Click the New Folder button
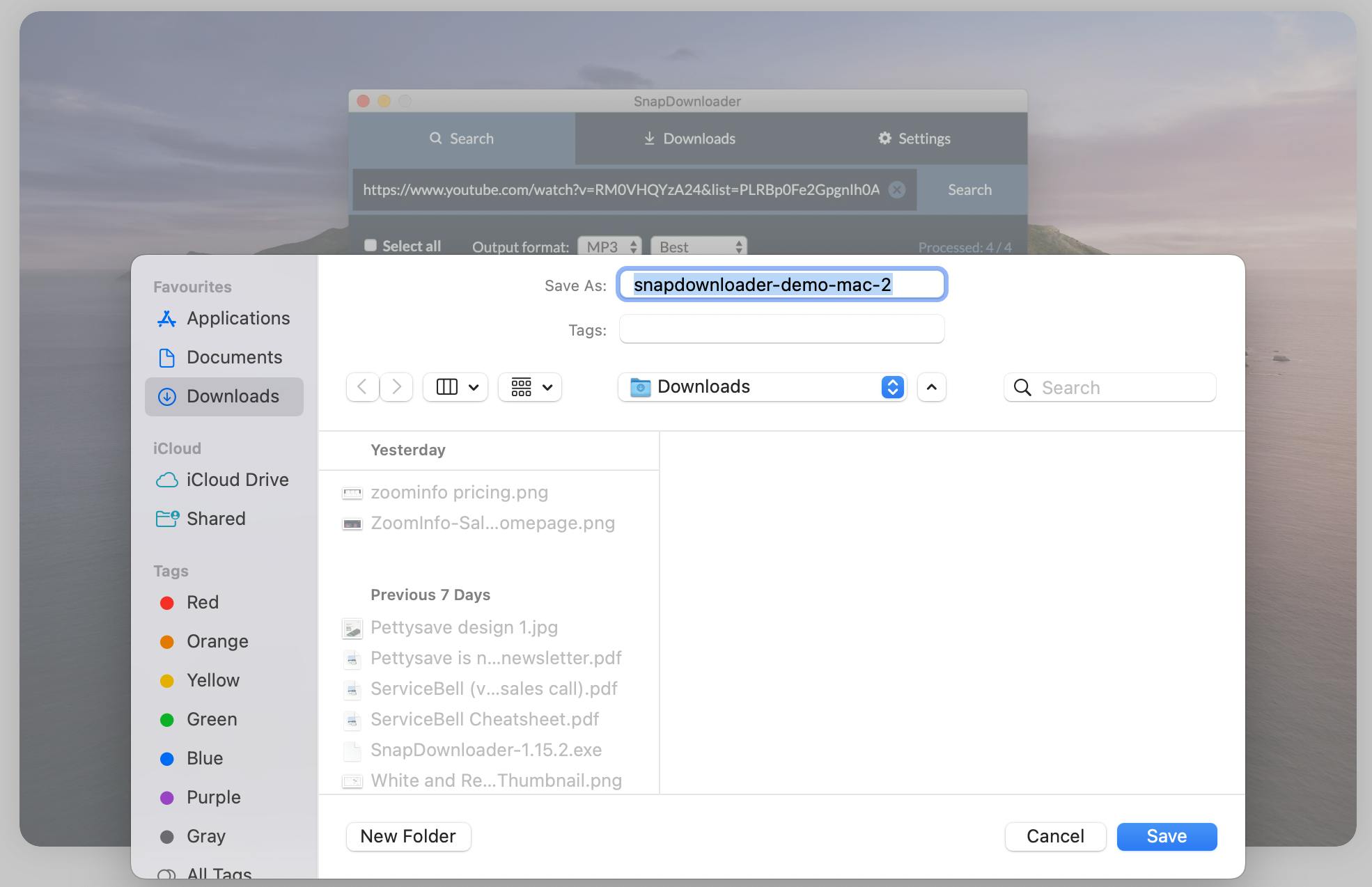The image size is (1372, 887). point(408,836)
